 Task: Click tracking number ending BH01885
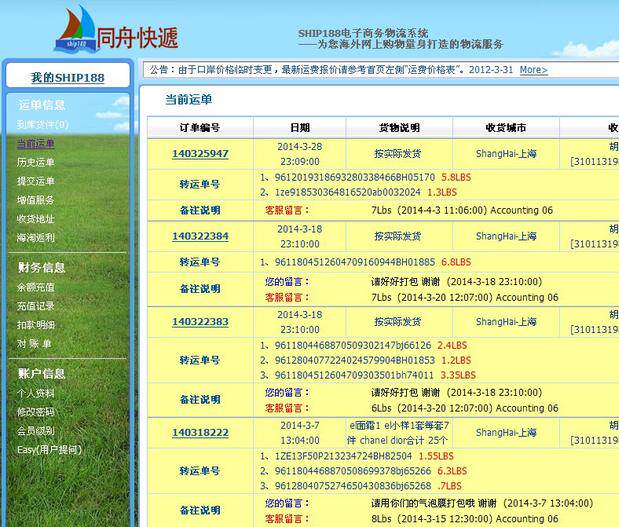coord(355,262)
